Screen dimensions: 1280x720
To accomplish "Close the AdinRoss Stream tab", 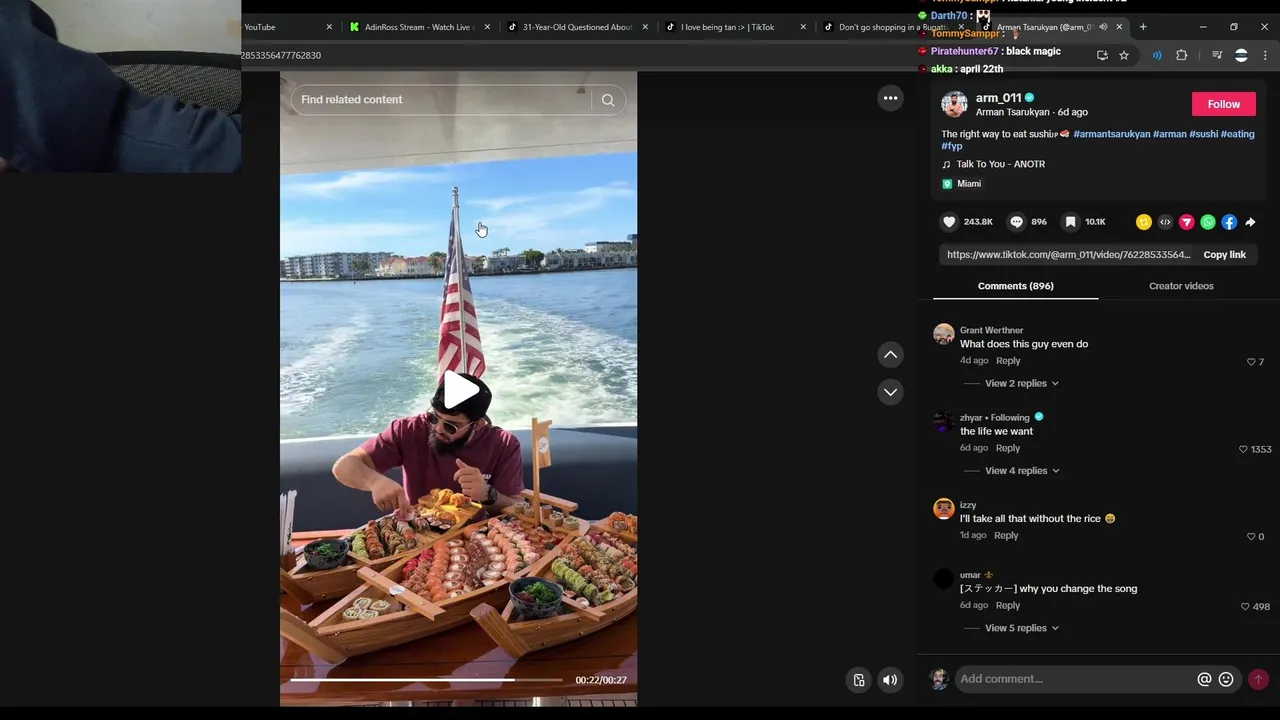I will point(487,27).
